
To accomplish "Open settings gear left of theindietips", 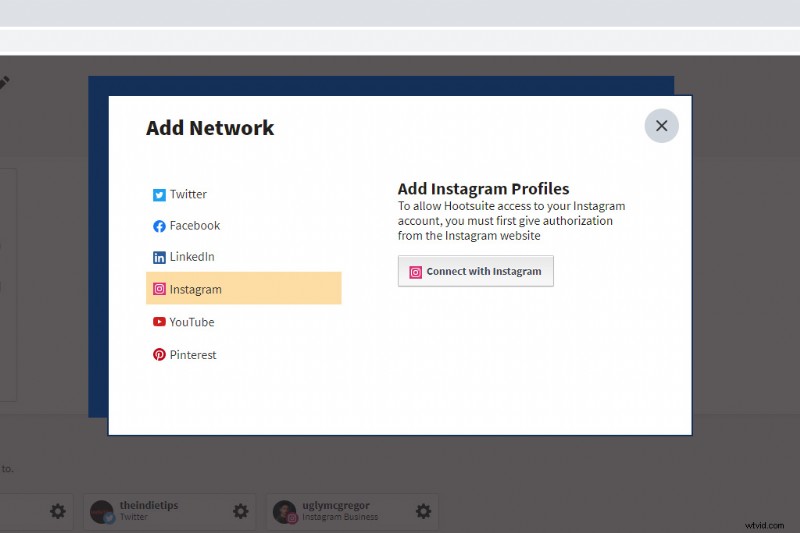I will point(58,511).
